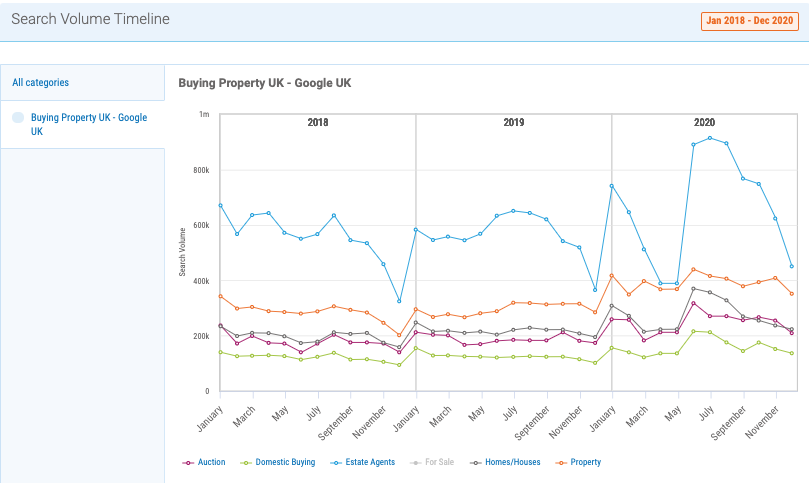
Task: Select the 2019 year section label
Action: tap(514, 123)
